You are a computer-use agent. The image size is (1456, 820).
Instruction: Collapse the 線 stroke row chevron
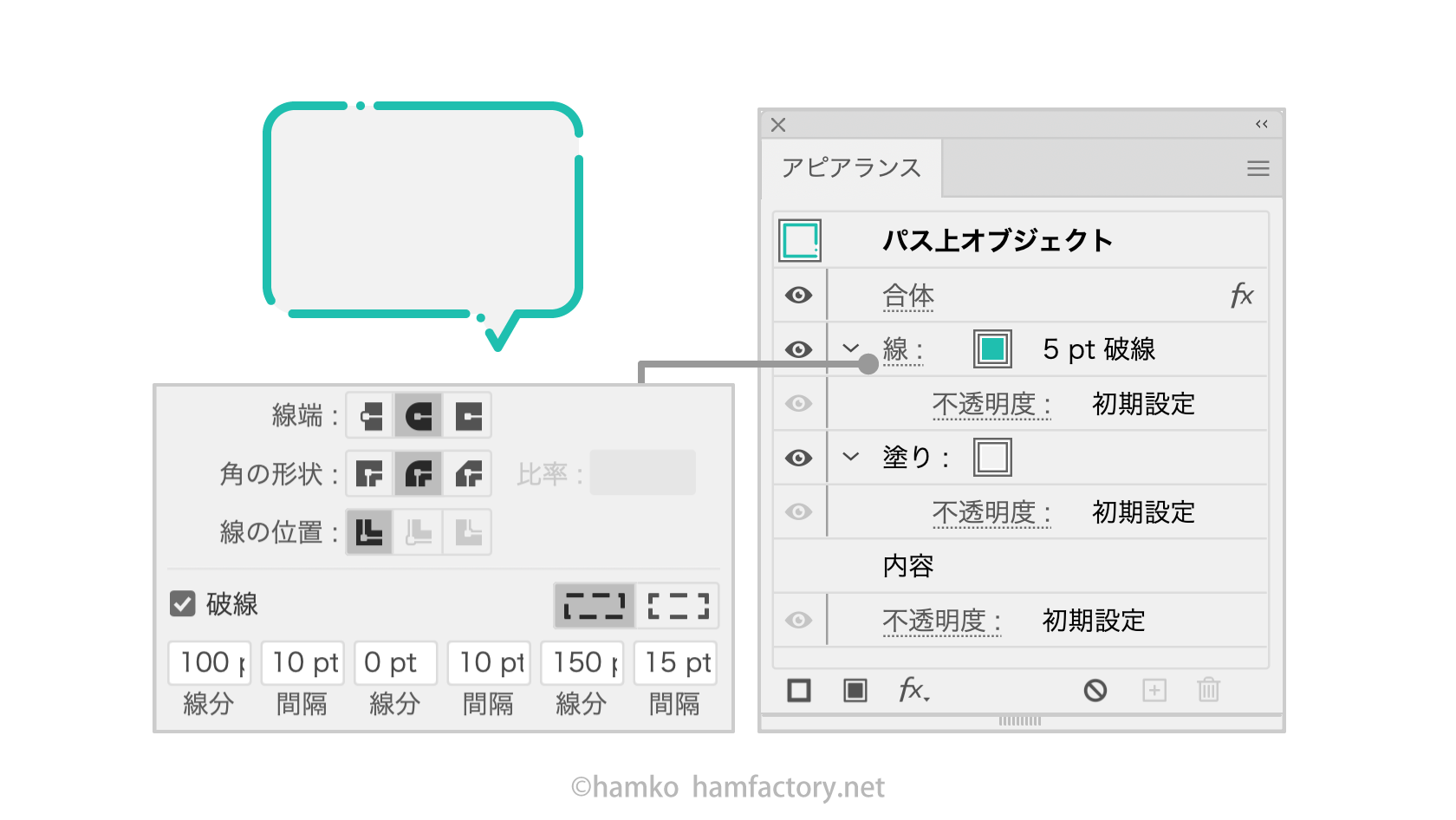(851, 348)
